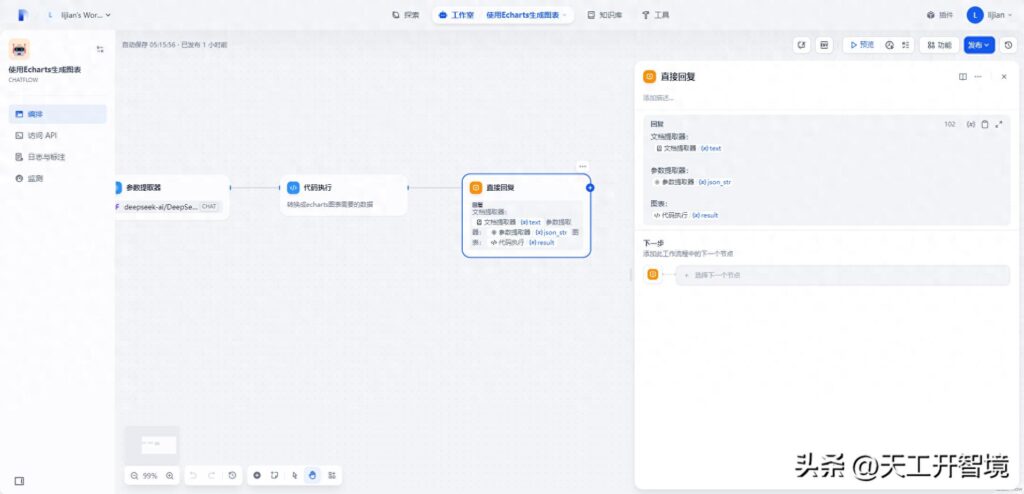
Task: Click the organize nodes icon in bottom toolbar
Action: pyautogui.click(x=332, y=475)
